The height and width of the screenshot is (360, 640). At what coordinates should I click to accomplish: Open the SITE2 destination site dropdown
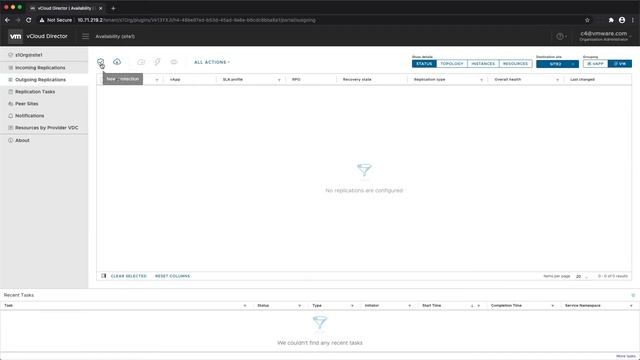pos(557,64)
